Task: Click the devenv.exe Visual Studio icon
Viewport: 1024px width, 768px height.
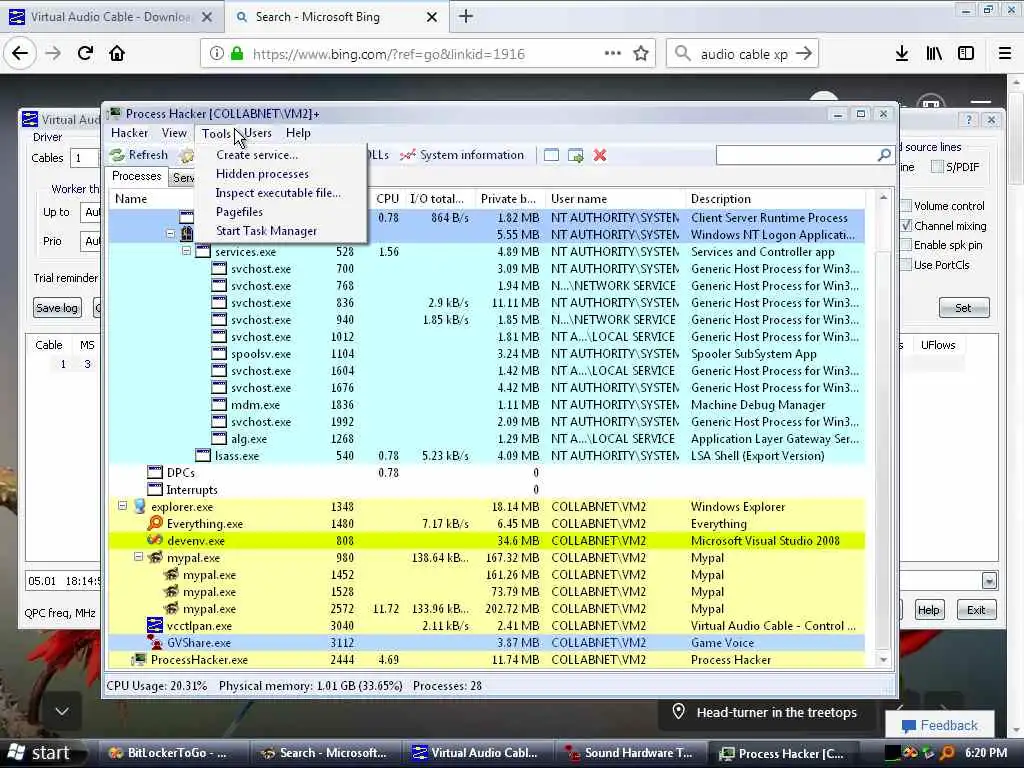Action: point(155,541)
